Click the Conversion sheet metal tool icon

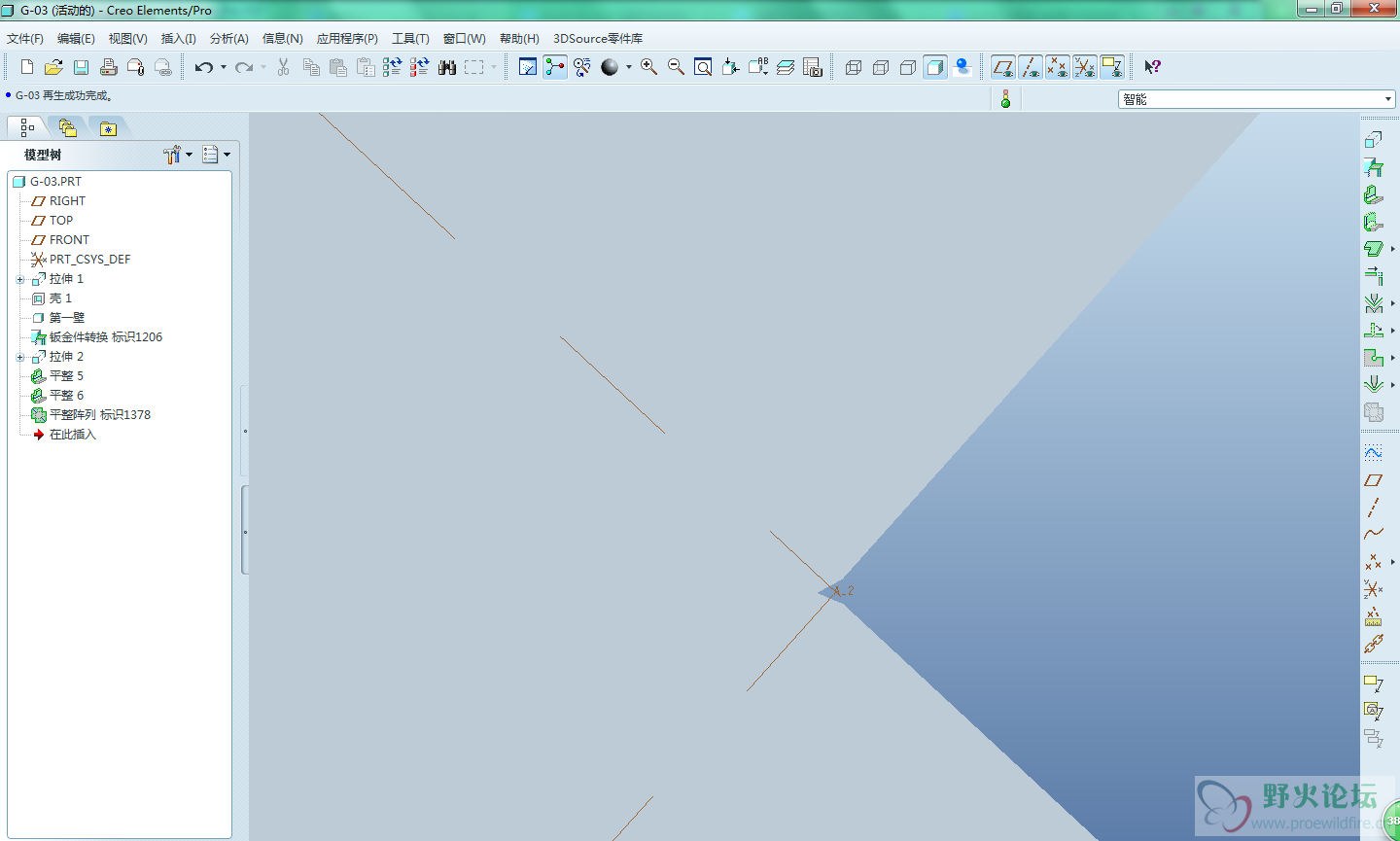tap(1373, 167)
